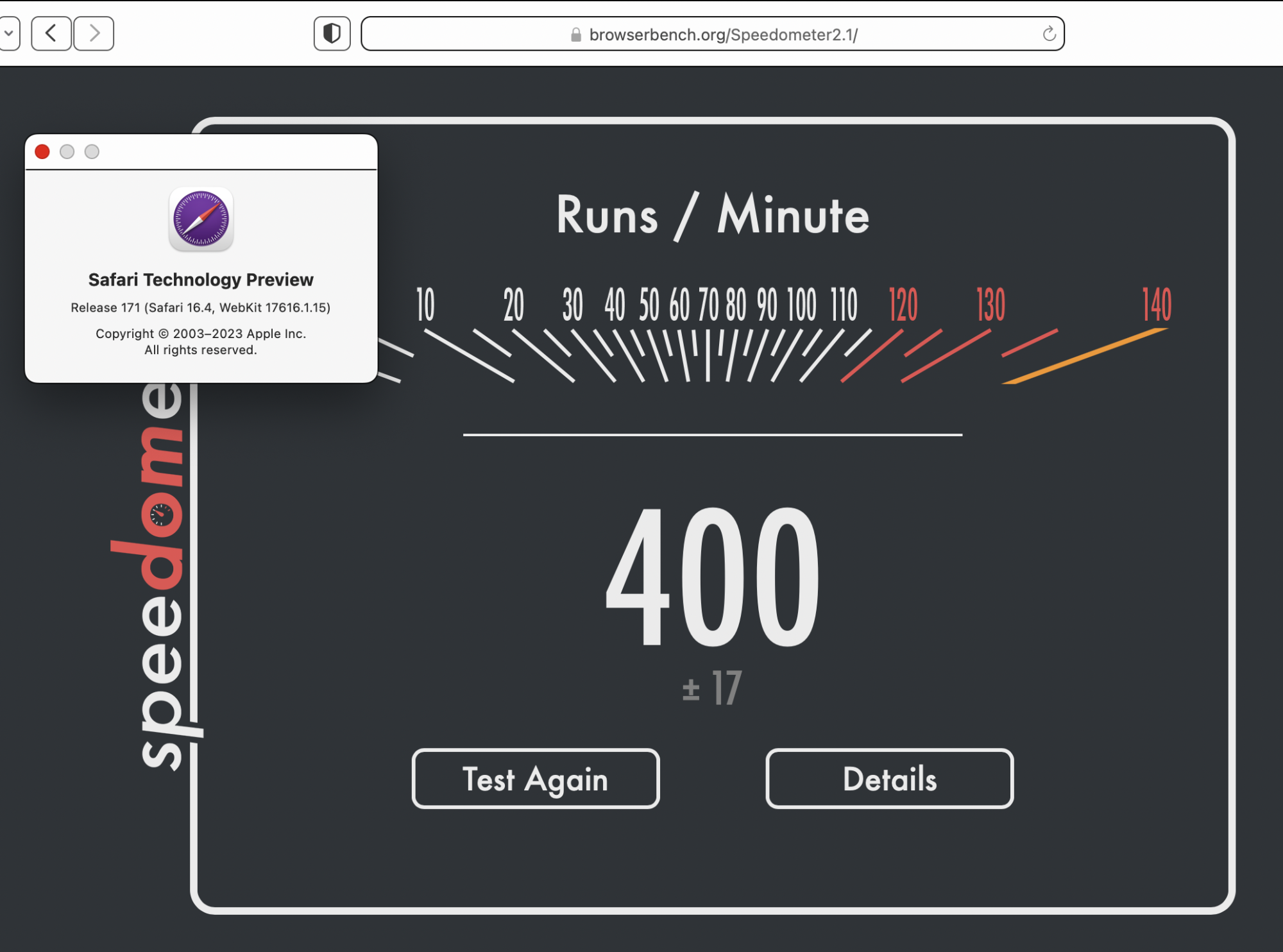
Task: Click the Safari Technology Preview compass icon
Action: point(201,219)
